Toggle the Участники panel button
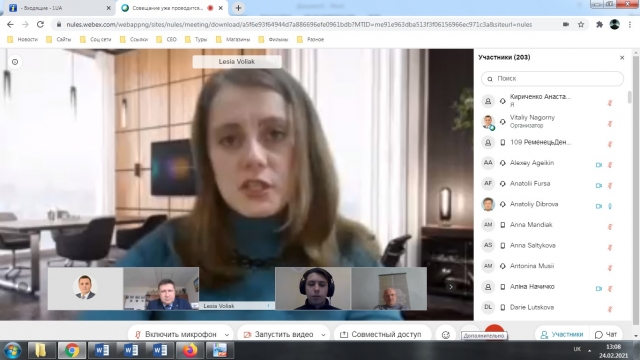This screenshot has height=360, width=640. click(x=562, y=334)
